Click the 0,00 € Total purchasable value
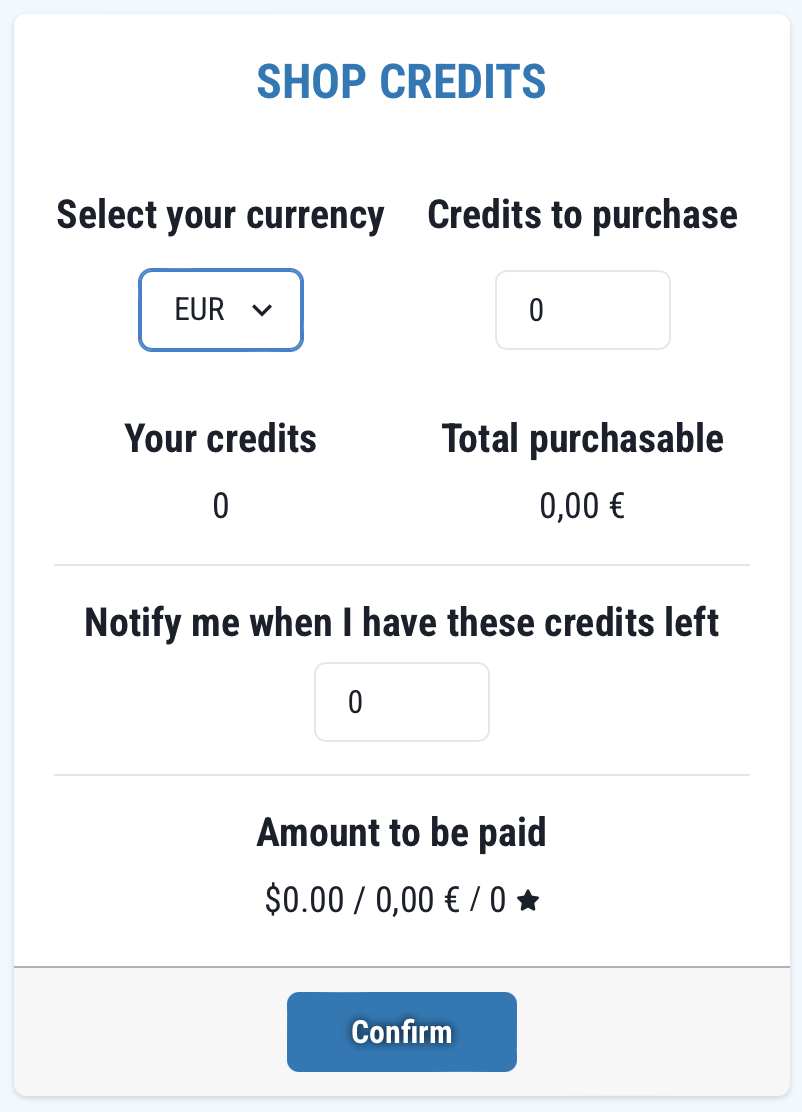This screenshot has width=802, height=1112. coord(582,506)
